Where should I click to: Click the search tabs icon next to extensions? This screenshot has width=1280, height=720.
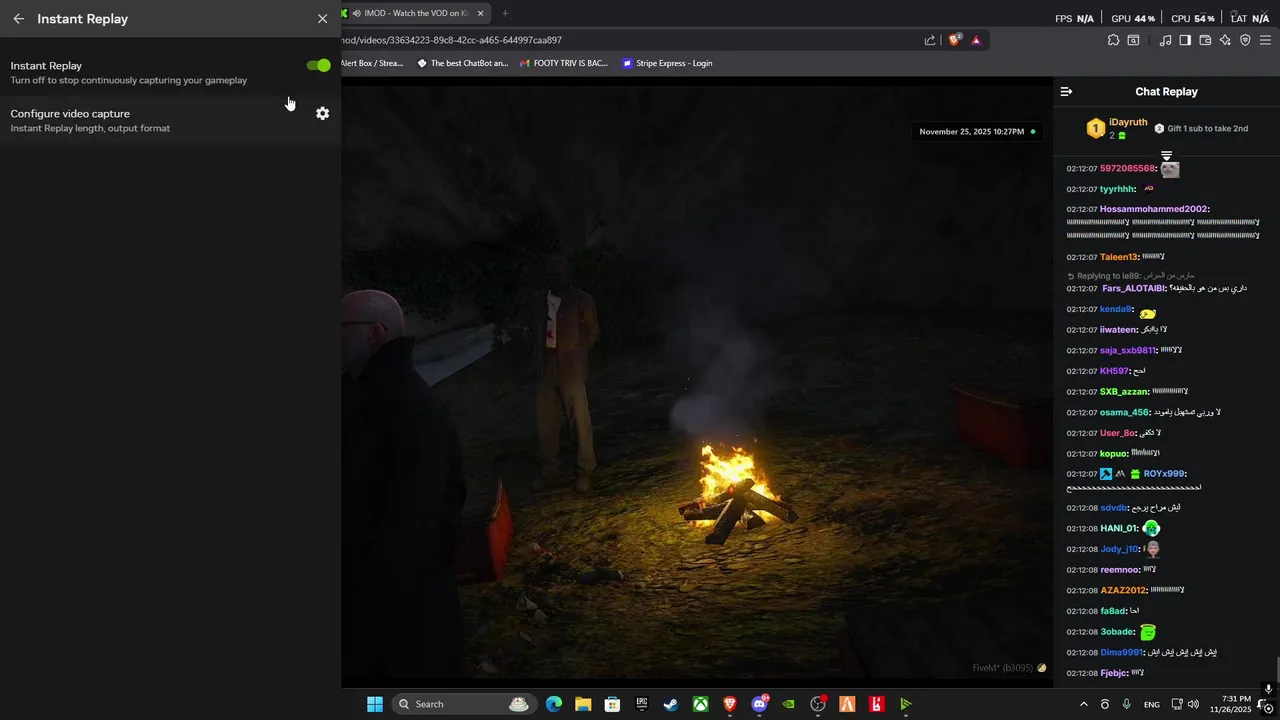[1133, 40]
